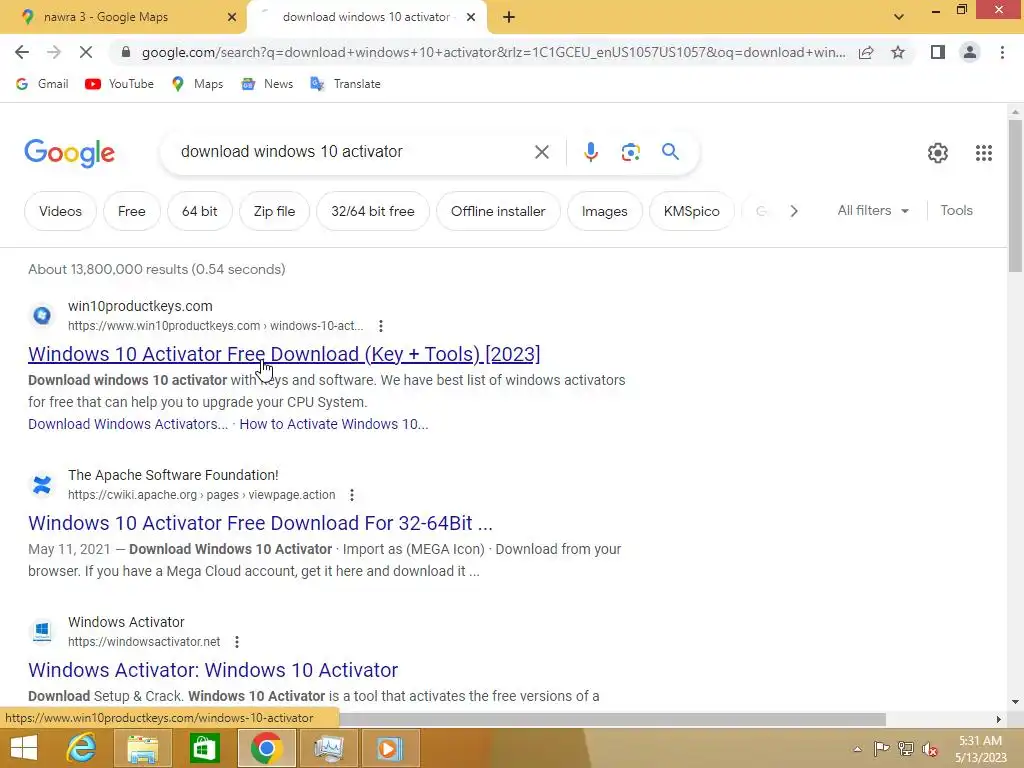Click the address bar URL
This screenshot has width=1024, height=768.
pyautogui.click(x=493, y=52)
